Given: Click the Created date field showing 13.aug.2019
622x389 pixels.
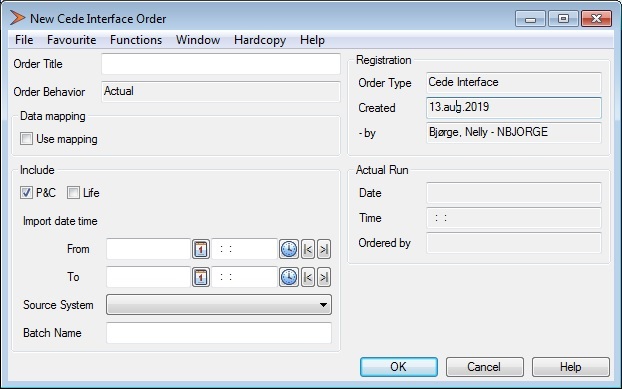Looking at the screenshot, I should (514, 107).
